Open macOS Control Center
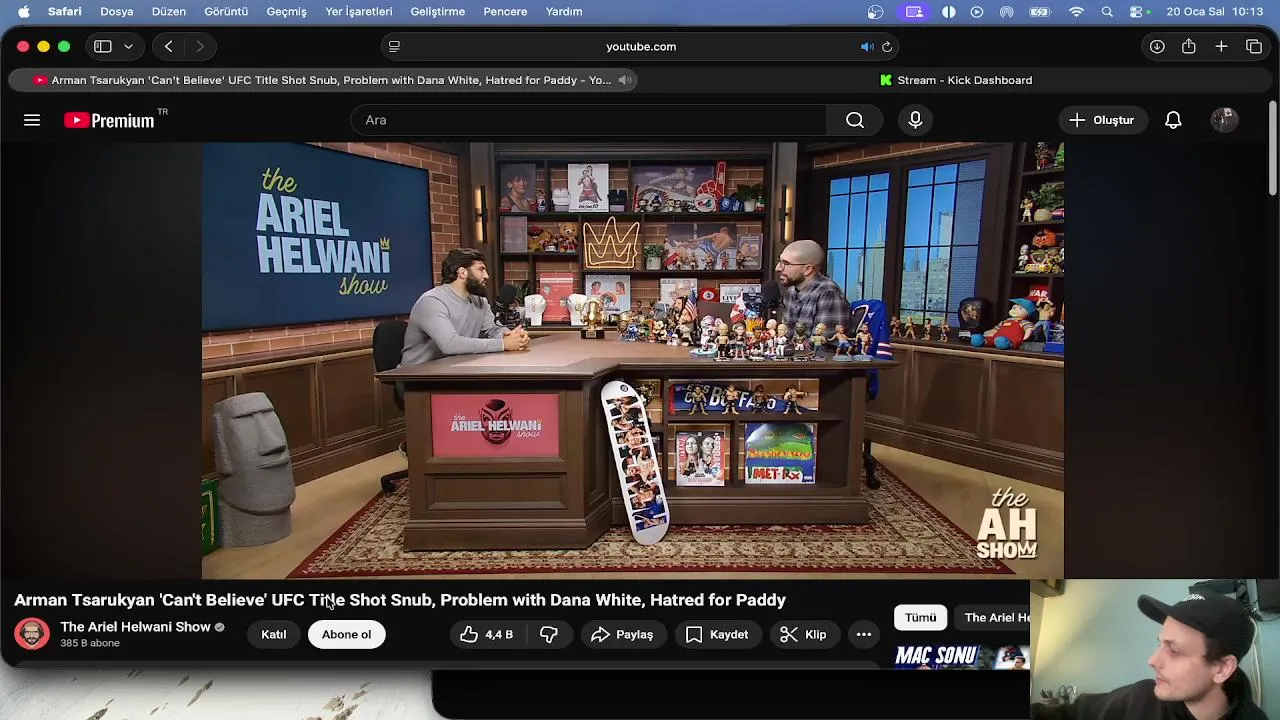Image resolution: width=1280 pixels, height=720 pixels. tap(1137, 12)
